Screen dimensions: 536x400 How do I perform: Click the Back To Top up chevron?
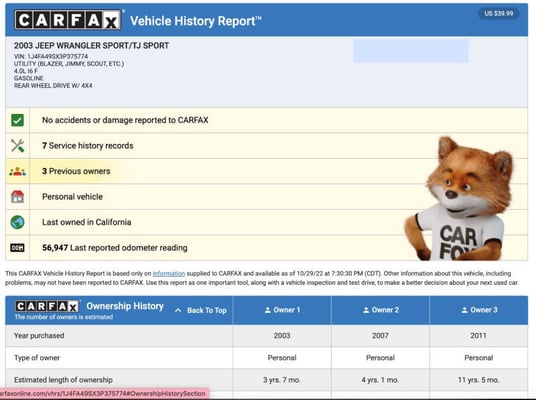[178, 310]
